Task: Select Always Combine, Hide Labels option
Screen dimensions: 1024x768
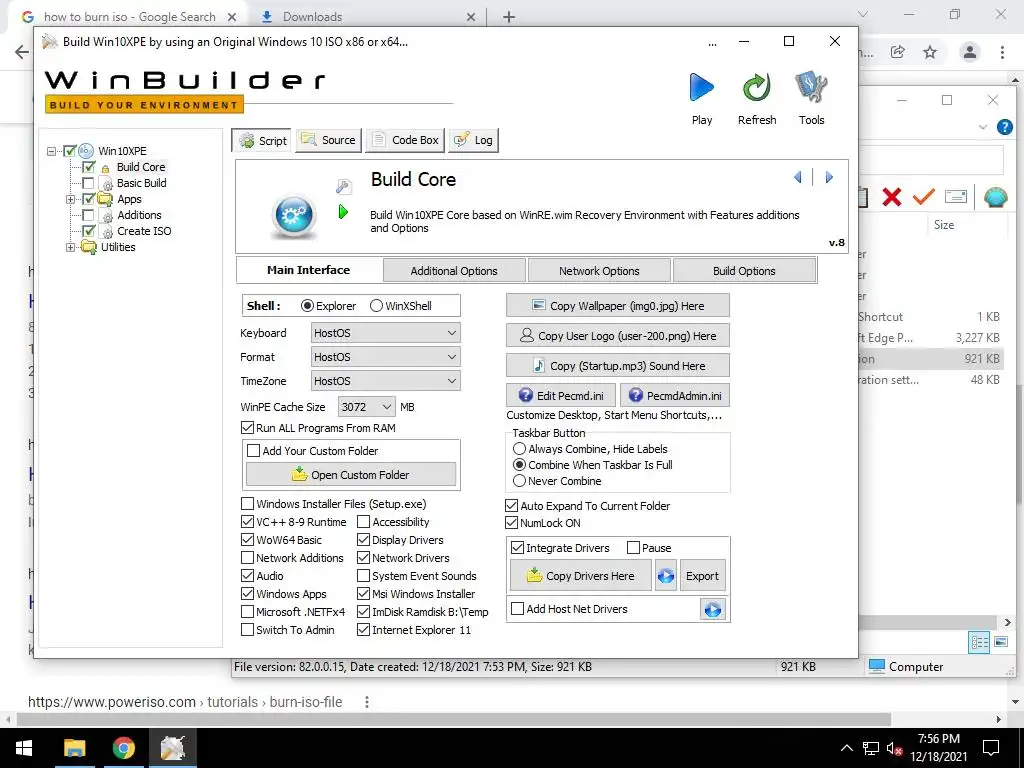Action: click(519, 449)
